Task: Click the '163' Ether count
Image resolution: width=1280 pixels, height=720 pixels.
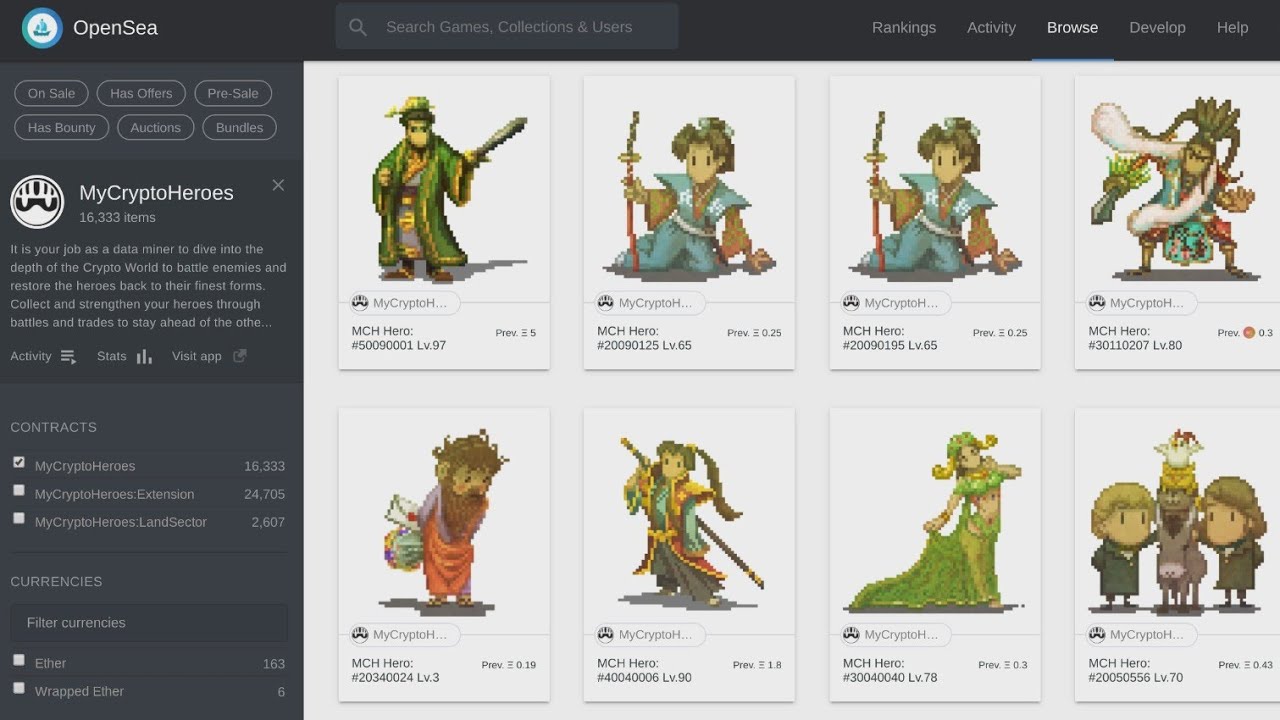Action: click(x=274, y=664)
